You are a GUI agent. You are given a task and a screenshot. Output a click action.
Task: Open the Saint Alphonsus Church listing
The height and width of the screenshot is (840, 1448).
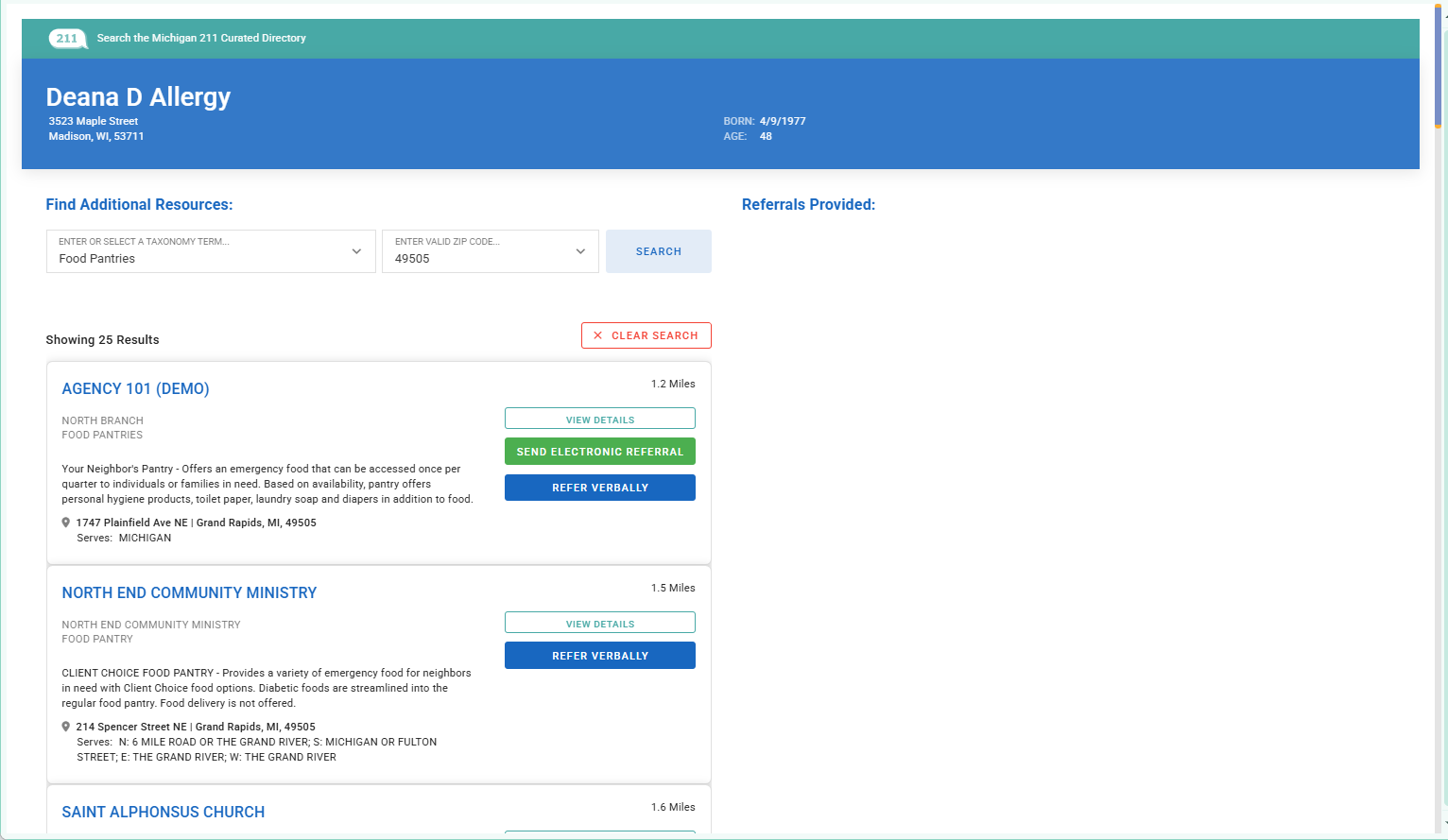click(163, 812)
